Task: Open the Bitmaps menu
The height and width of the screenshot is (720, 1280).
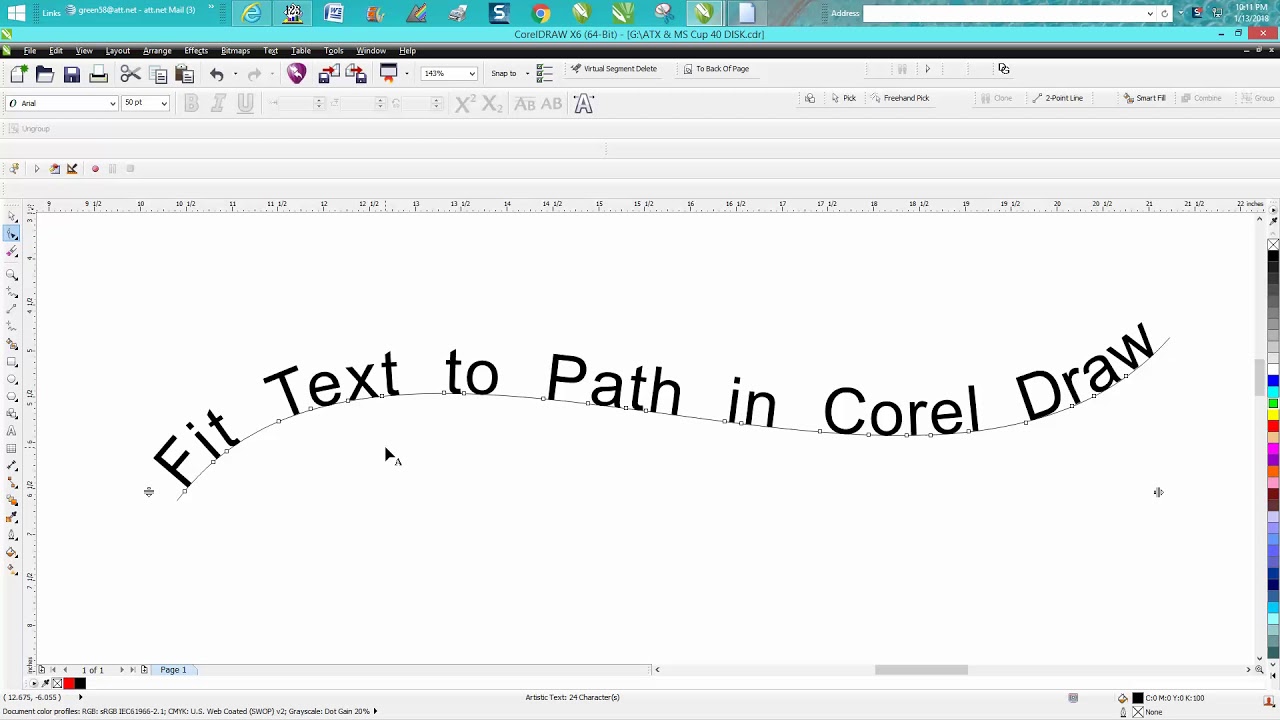Action: coord(235,51)
